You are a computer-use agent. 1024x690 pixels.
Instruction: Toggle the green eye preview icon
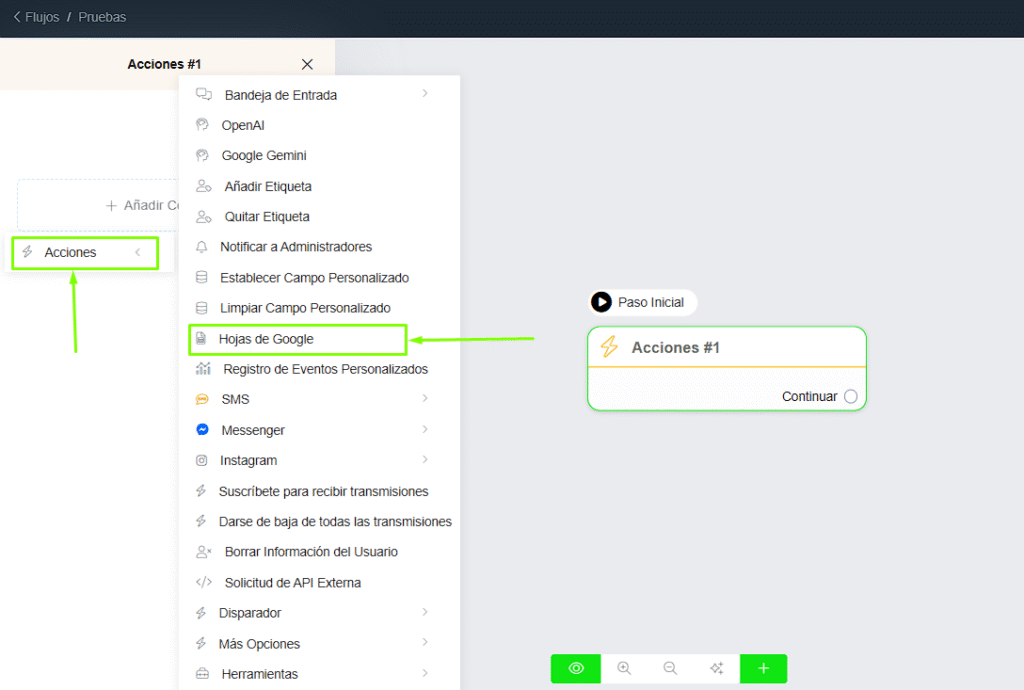(x=575, y=668)
